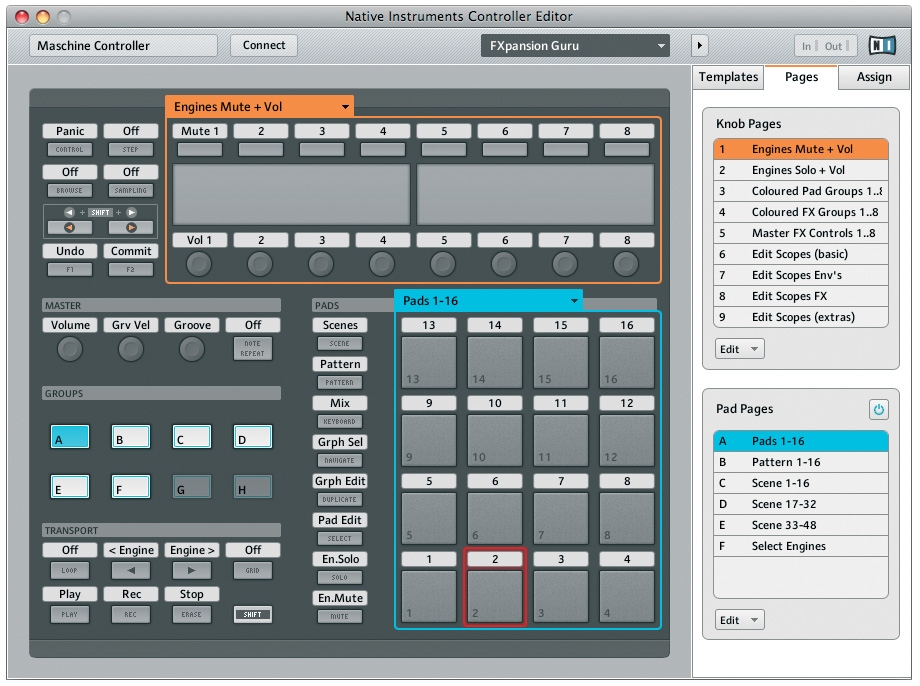Image resolution: width=920 pixels, height=686 pixels.
Task: Select group button B
Action: point(131,438)
